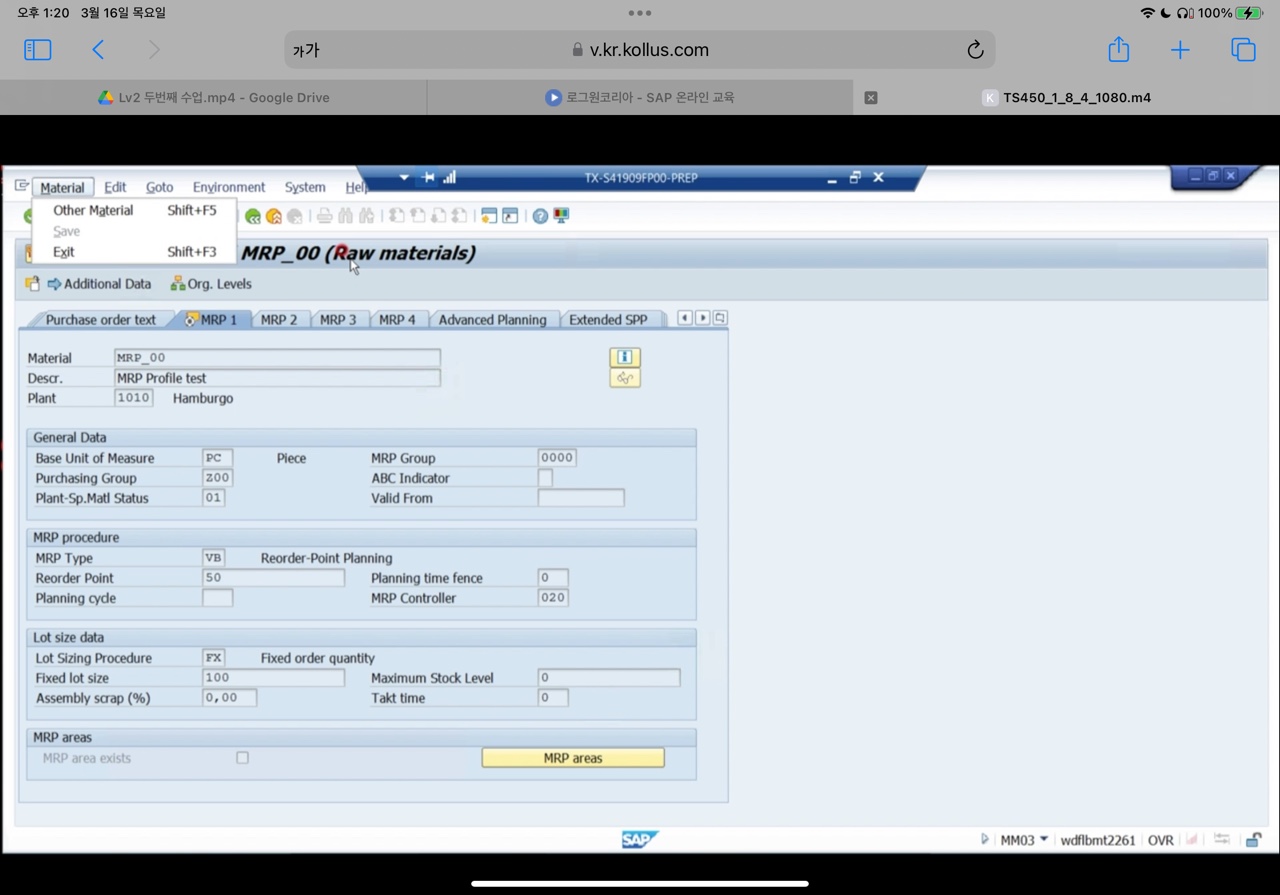Click the Fixed lot size field
1280x895 pixels.
click(x=273, y=678)
